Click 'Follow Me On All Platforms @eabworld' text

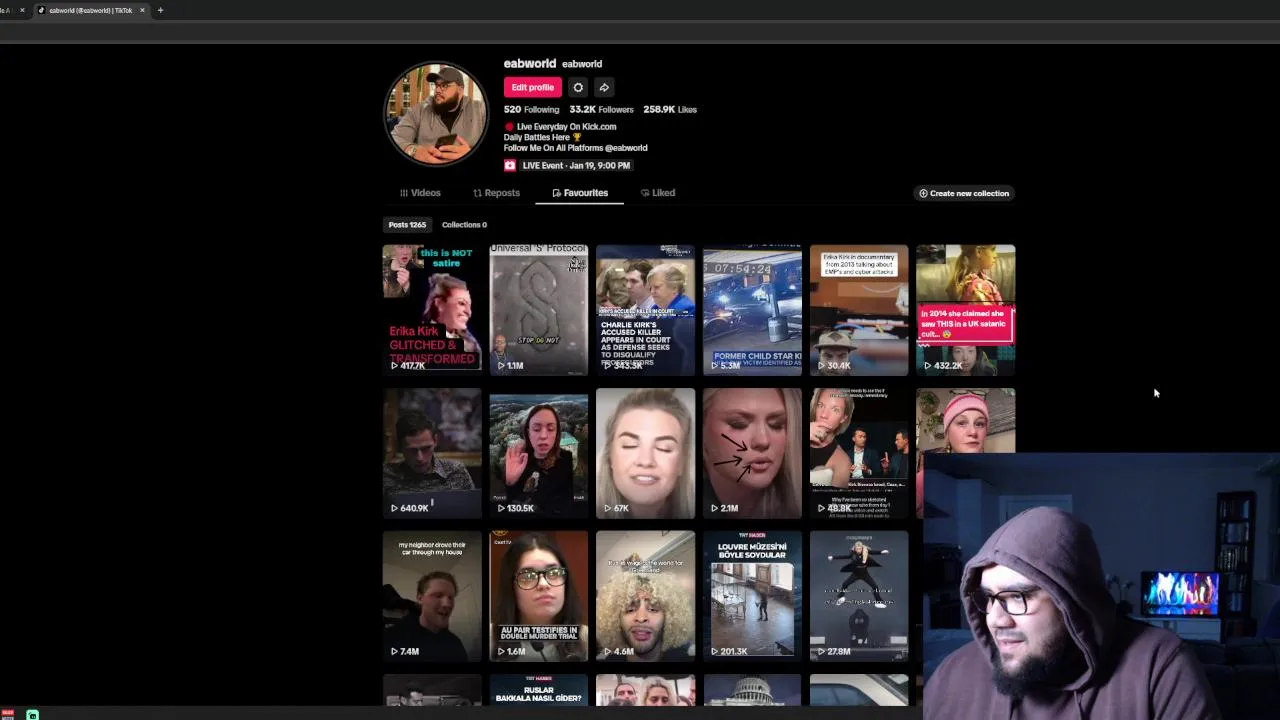pyautogui.click(x=576, y=148)
